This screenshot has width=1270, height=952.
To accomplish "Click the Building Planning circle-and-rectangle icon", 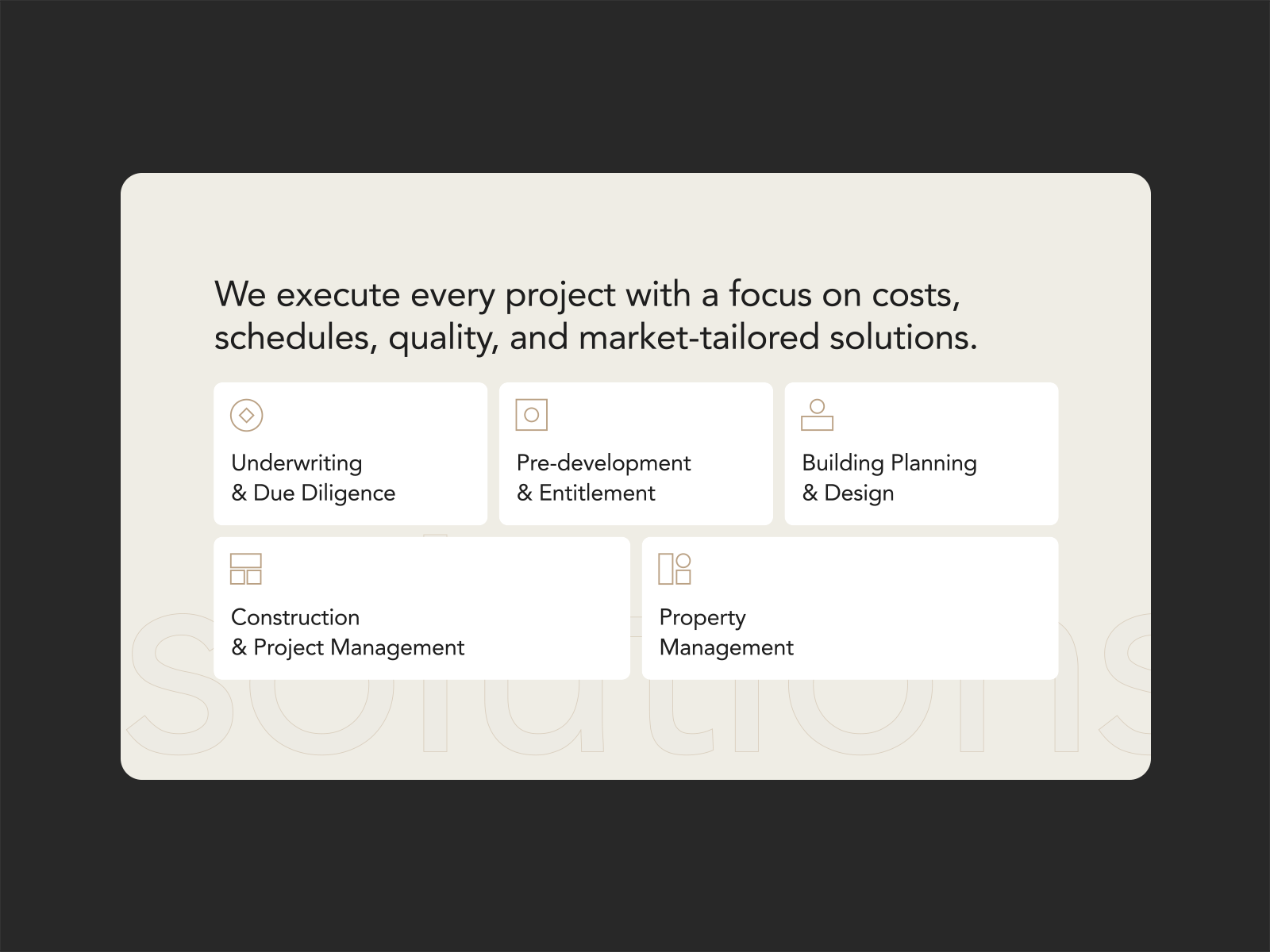I will tap(817, 415).
